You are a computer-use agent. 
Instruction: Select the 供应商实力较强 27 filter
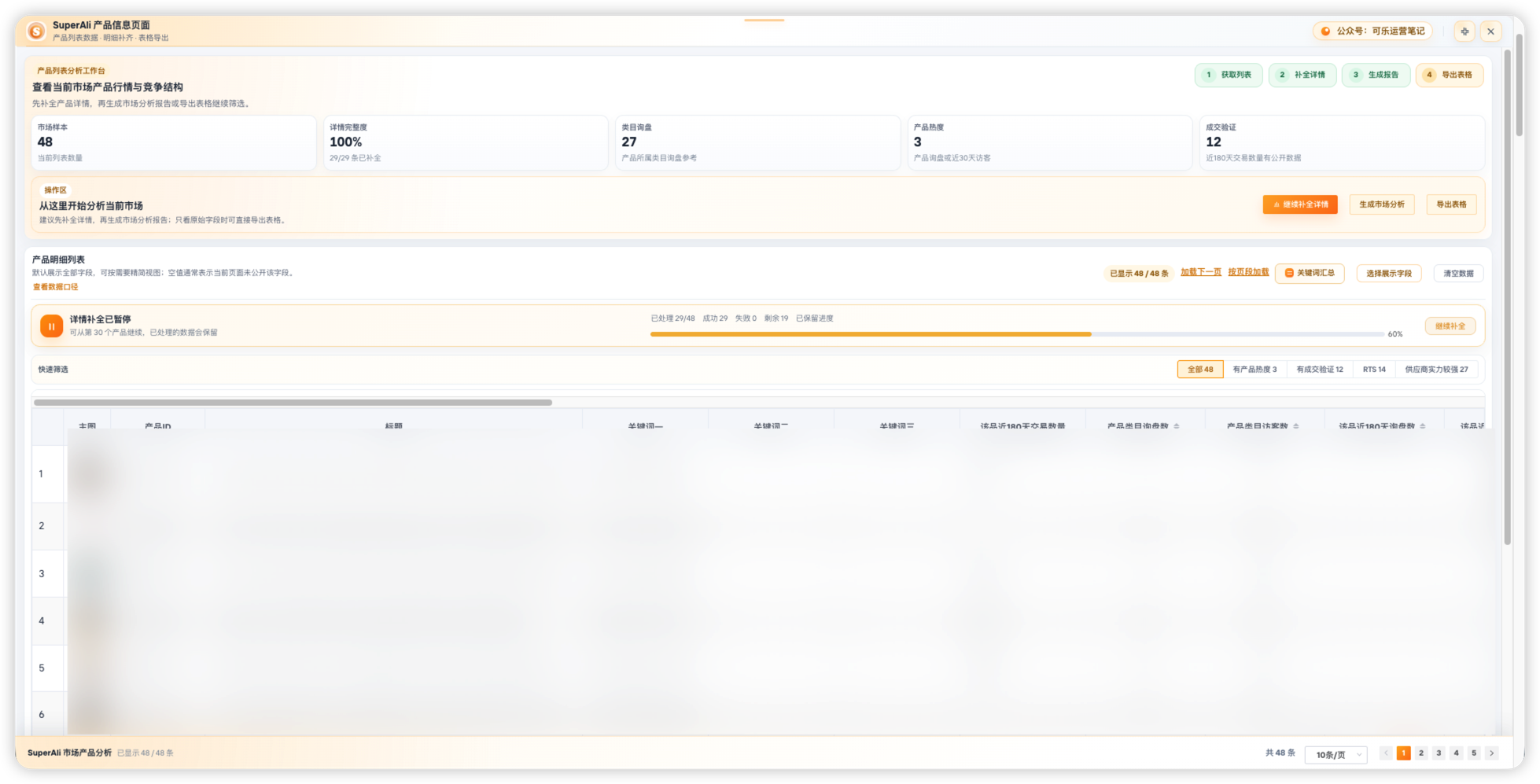pos(1436,370)
